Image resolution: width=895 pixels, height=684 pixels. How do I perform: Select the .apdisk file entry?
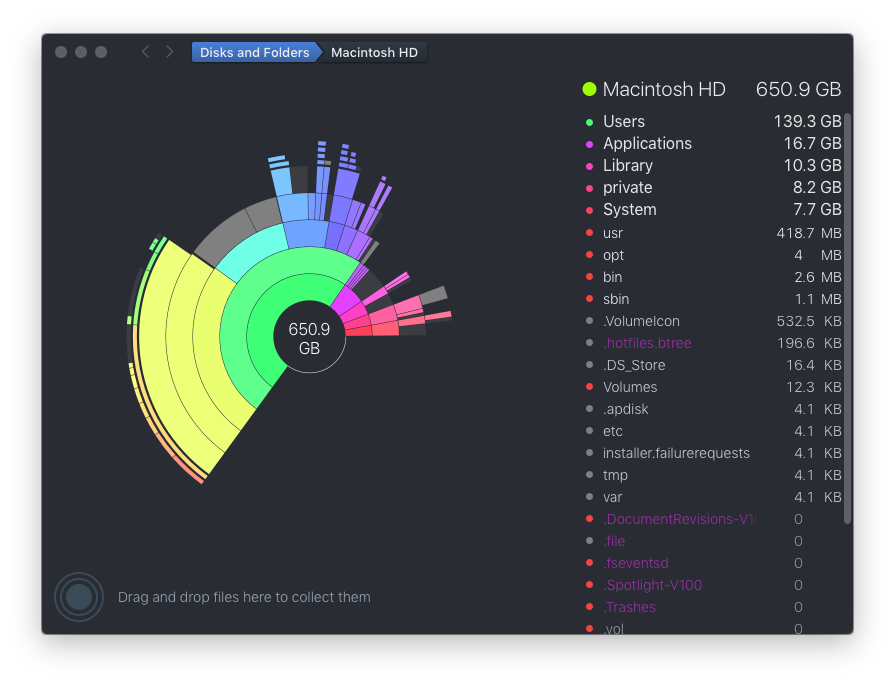[712, 409]
